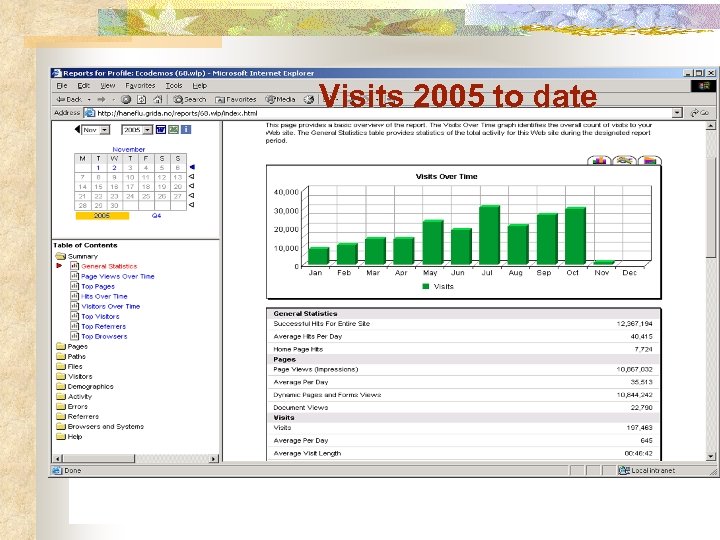Open Hits Over Time report

click(x=104, y=297)
